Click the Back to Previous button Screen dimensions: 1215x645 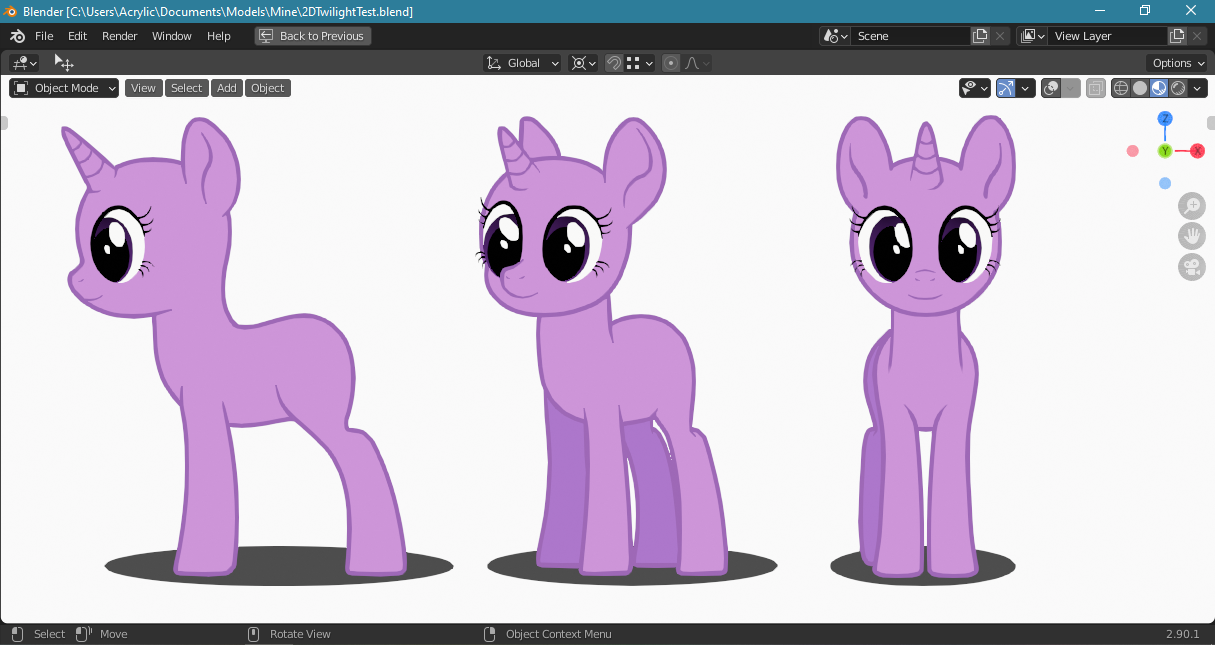tap(313, 36)
